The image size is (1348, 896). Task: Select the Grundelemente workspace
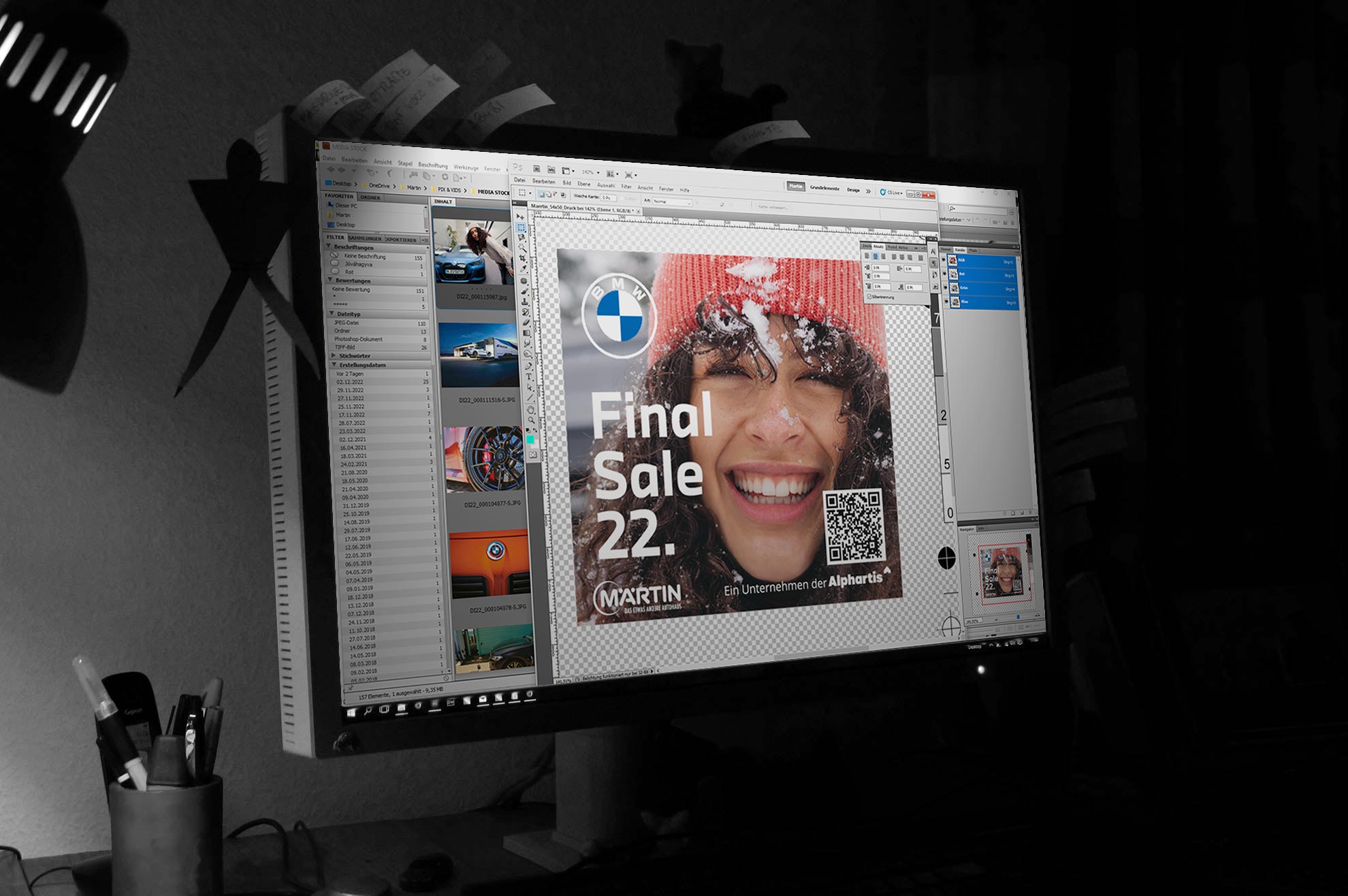click(x=824, y=188)
